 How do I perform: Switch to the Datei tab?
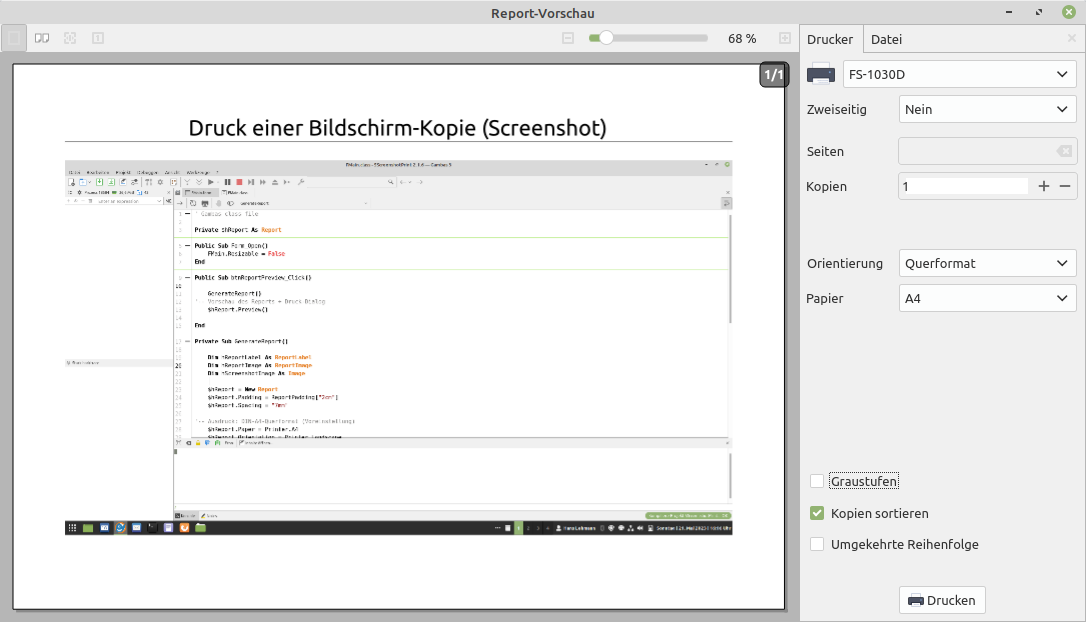(x=886, y=40)
